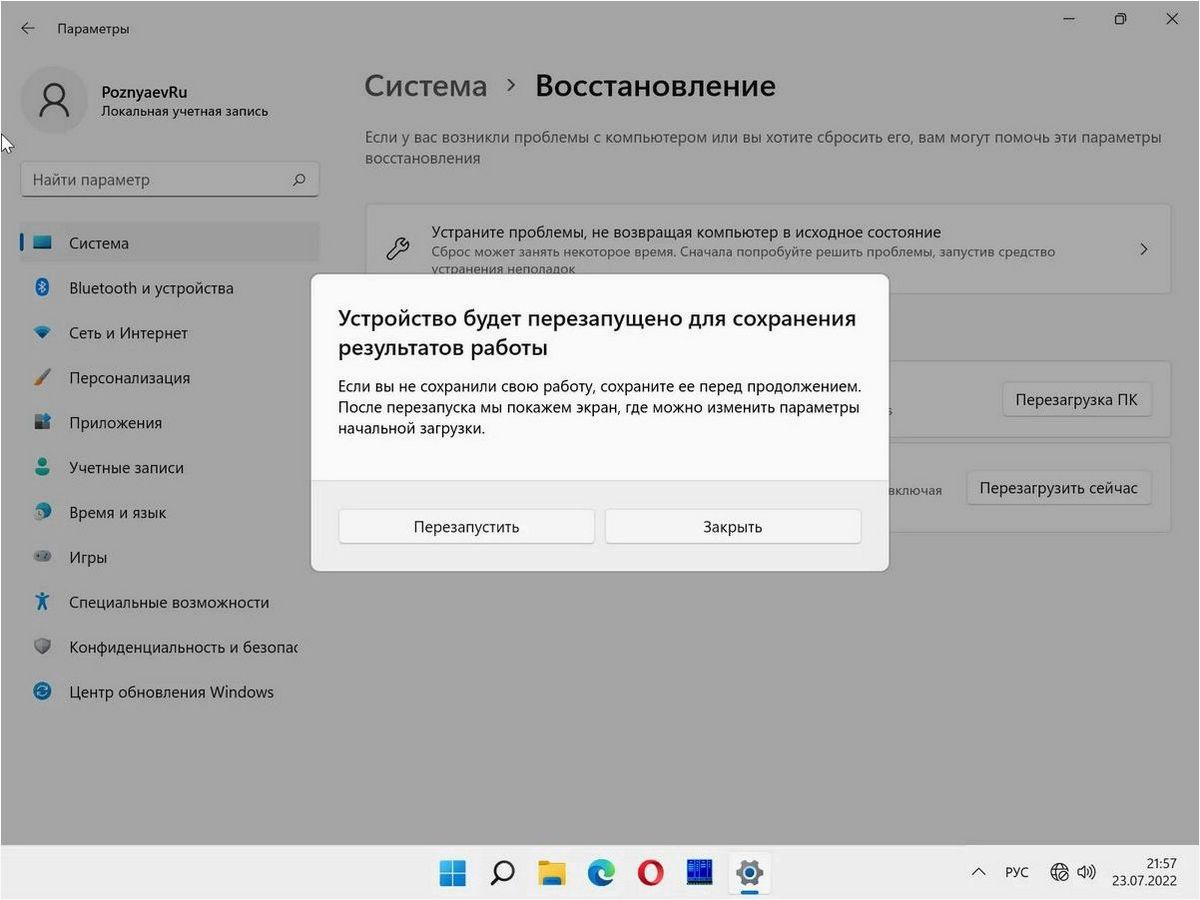
Task: Open the blue grid app on taskbar
Action: [x=699, y=873]
